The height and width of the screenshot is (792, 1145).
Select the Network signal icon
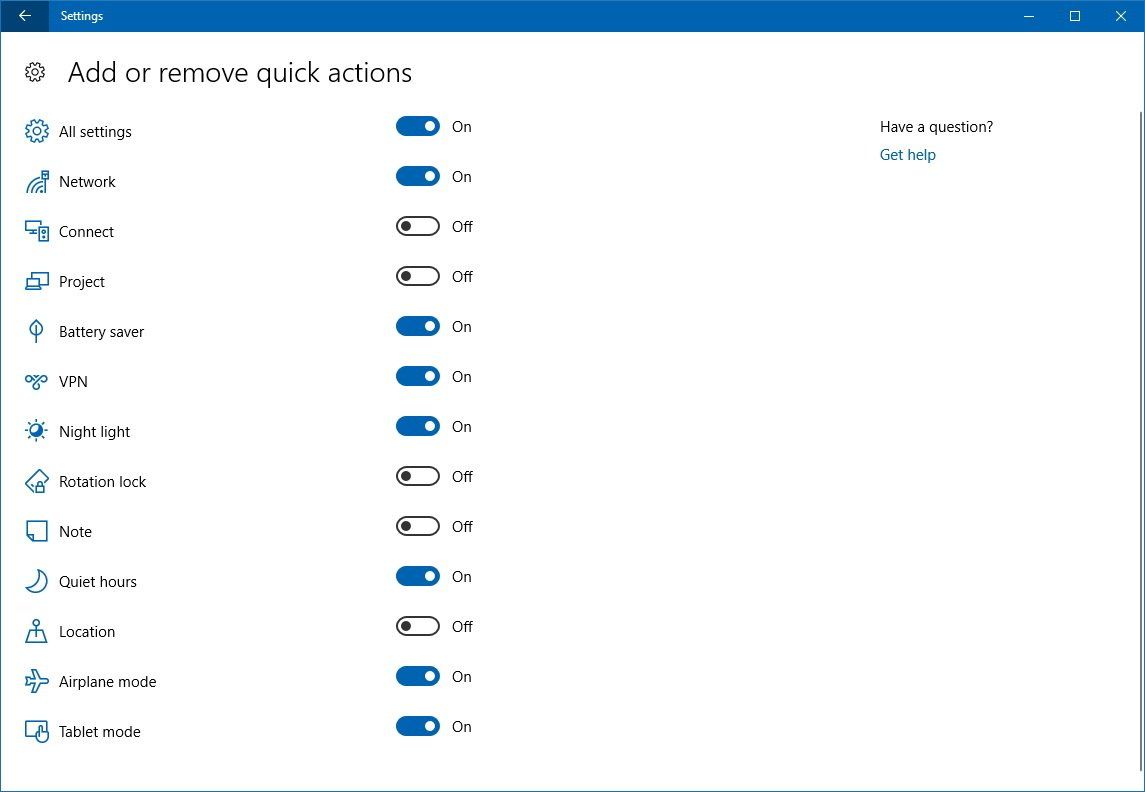pyautogui.click(x=36, y=181)
